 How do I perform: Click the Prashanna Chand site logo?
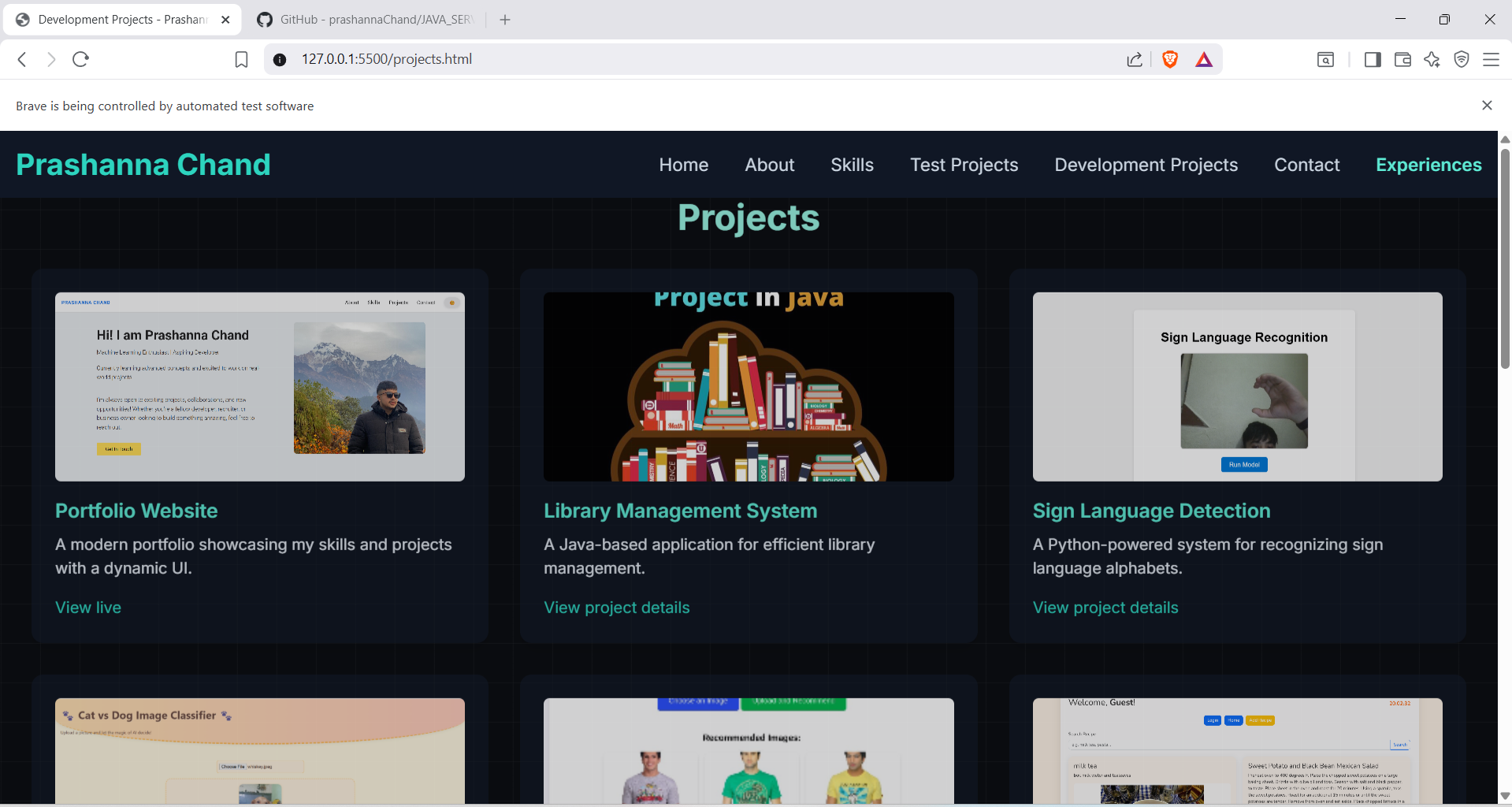pos(143,165)
